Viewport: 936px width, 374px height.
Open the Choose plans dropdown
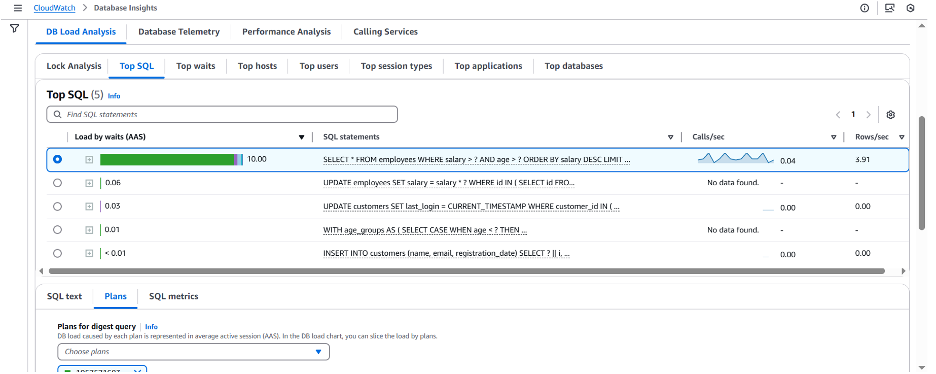pos(193,352)
